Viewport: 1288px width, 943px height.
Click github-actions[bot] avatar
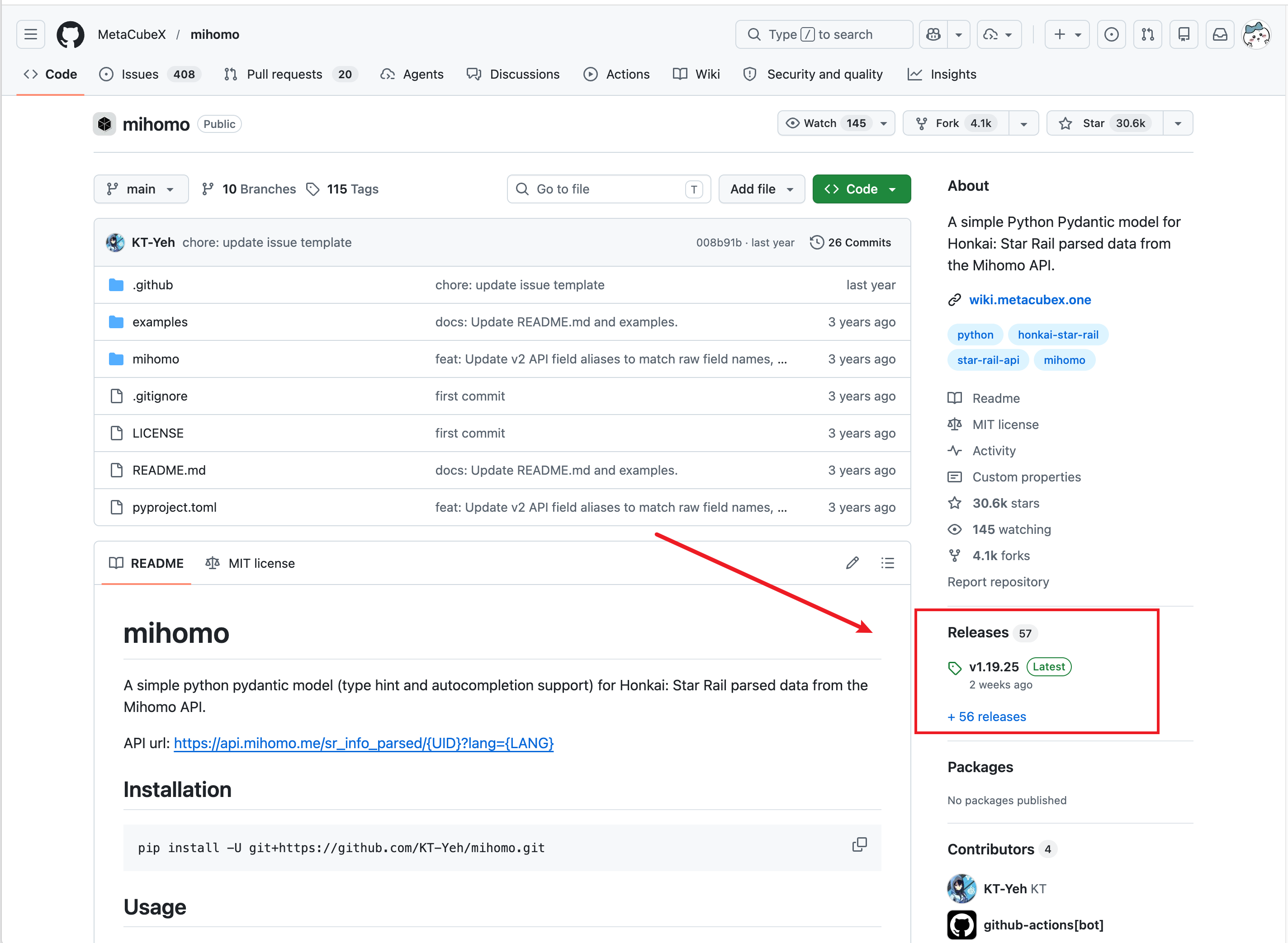(961, 925)
